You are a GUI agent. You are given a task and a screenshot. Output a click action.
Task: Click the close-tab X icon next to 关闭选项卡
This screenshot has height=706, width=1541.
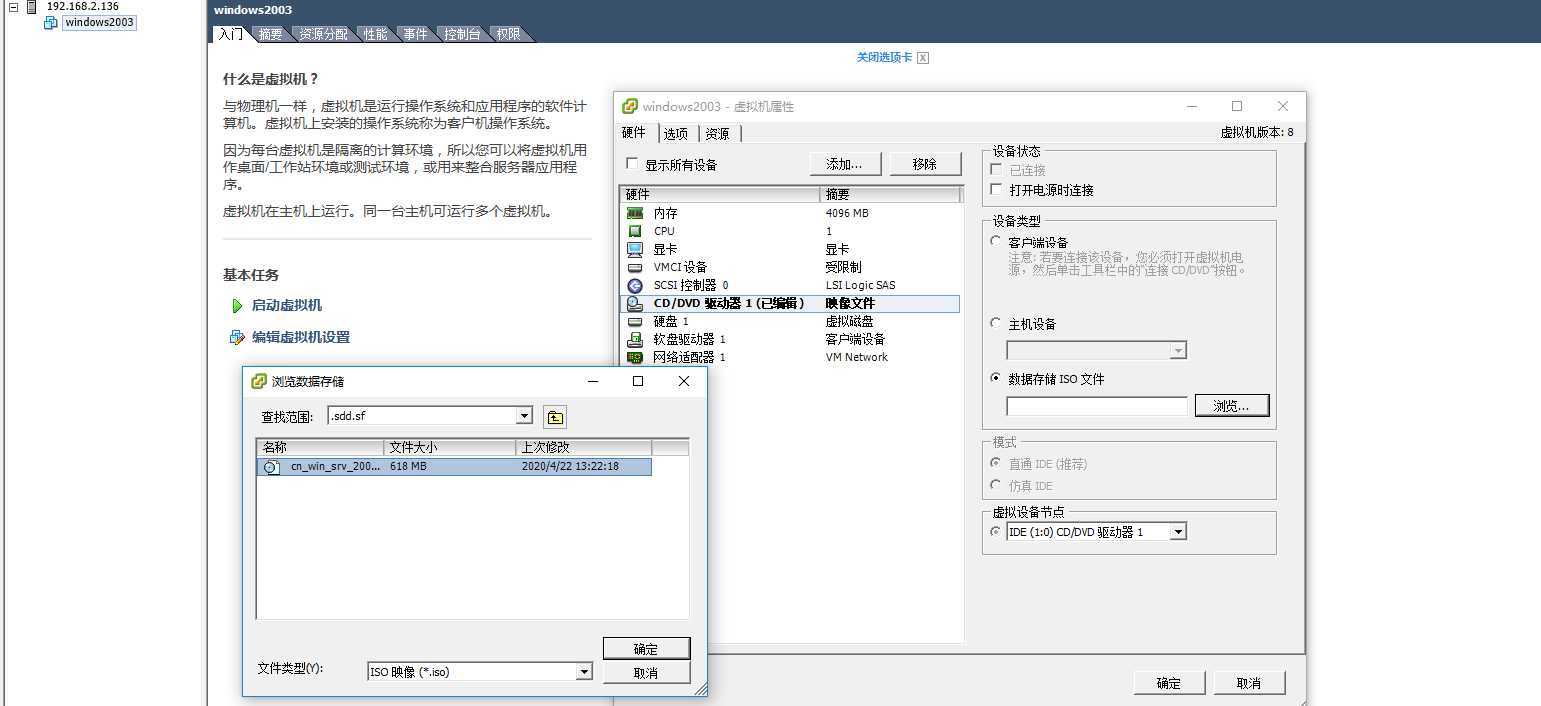922,58
